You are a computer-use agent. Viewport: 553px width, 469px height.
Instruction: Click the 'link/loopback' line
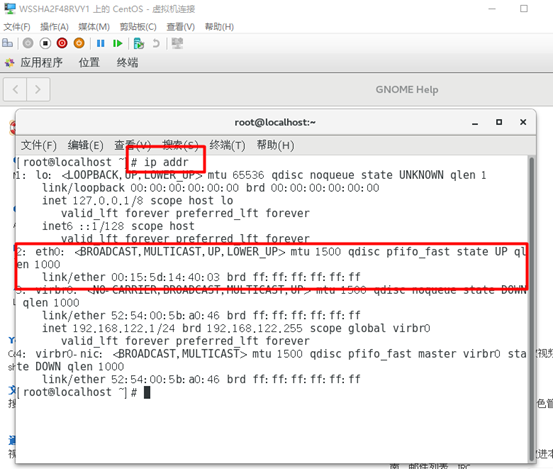(211, 188)
